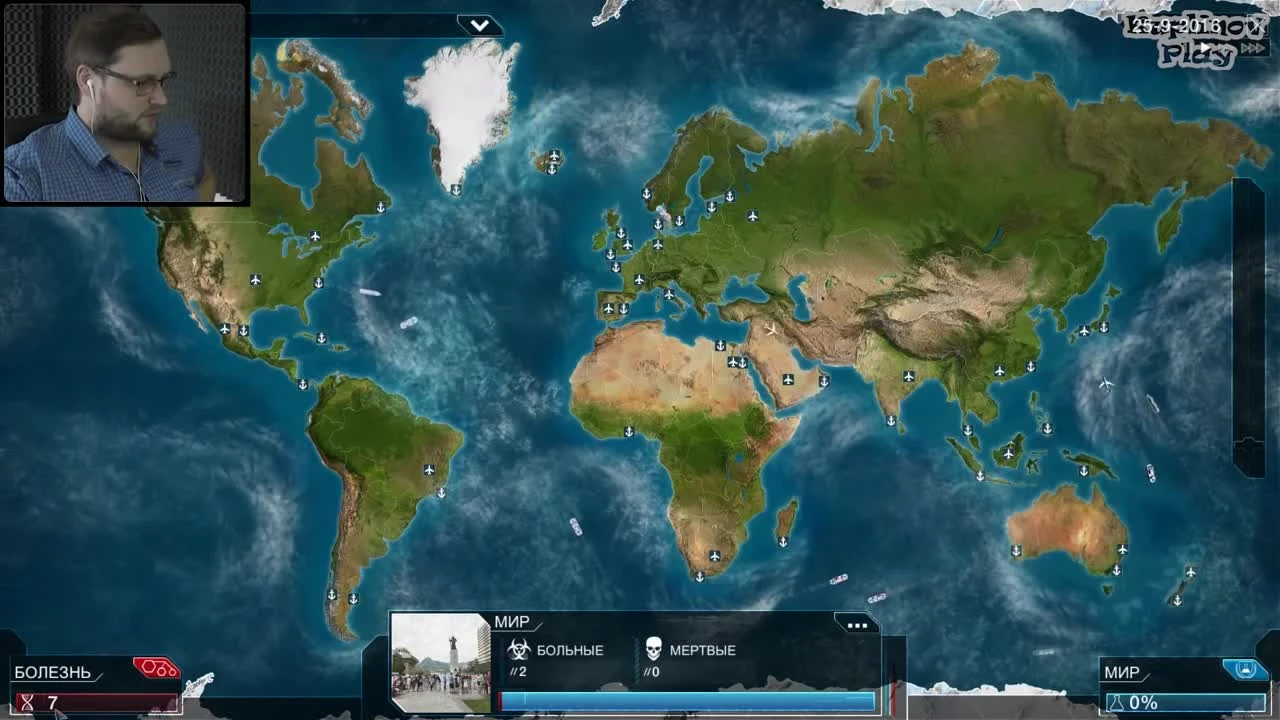Select the Oman seaport icon
This screenshot has width=1280, height=720.
(x=823, y=381)
